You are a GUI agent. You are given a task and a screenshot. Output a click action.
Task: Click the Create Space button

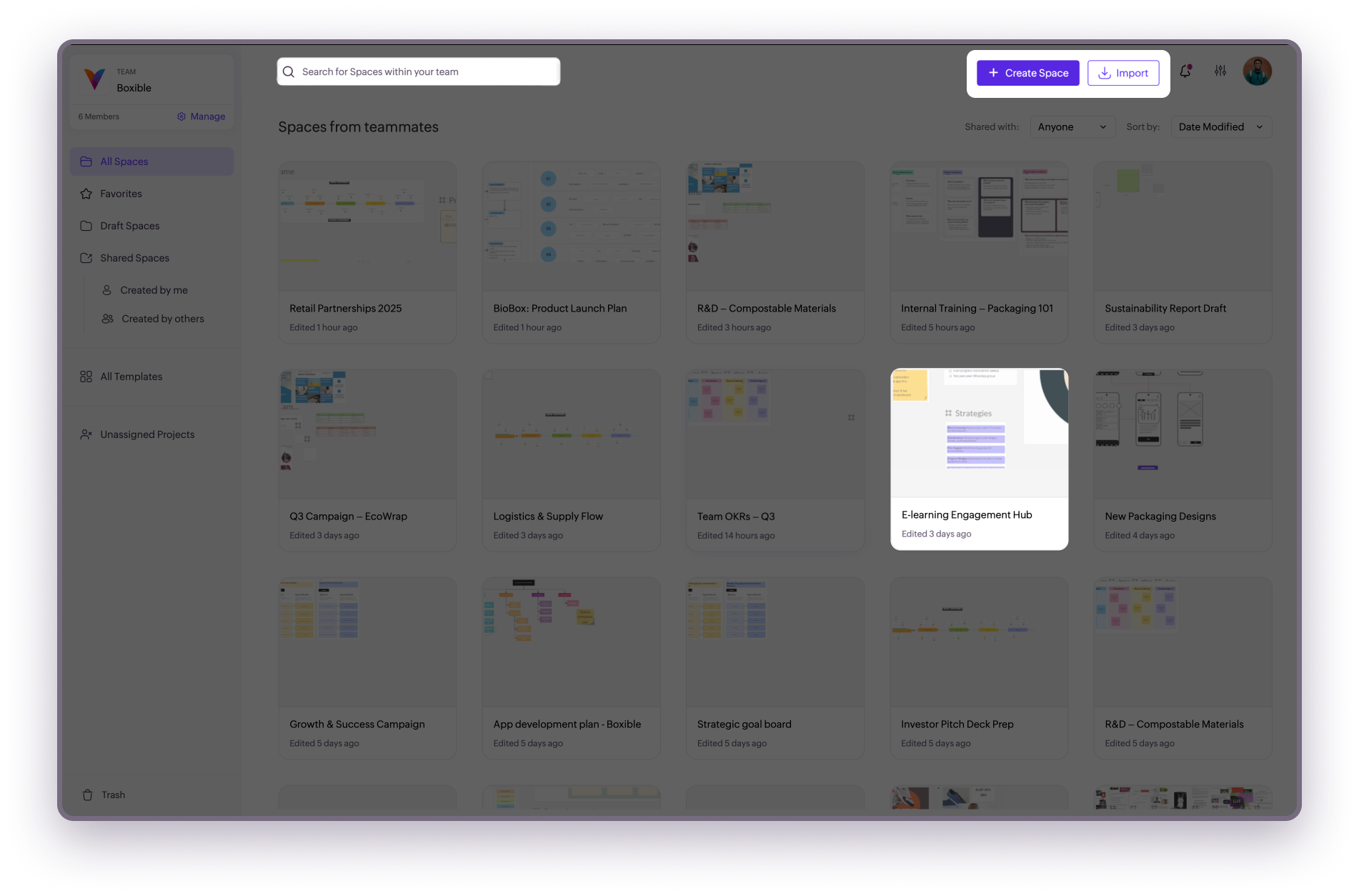click(x=1027, y=73)
